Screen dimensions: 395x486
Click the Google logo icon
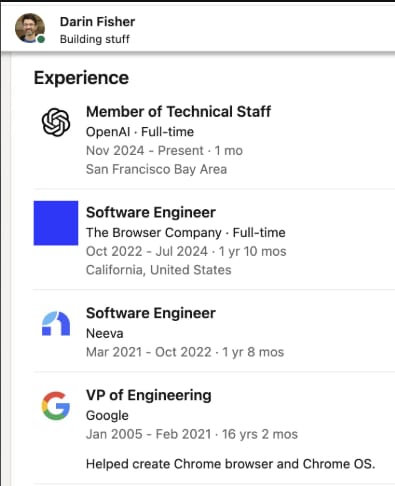(x=56, y=406)
